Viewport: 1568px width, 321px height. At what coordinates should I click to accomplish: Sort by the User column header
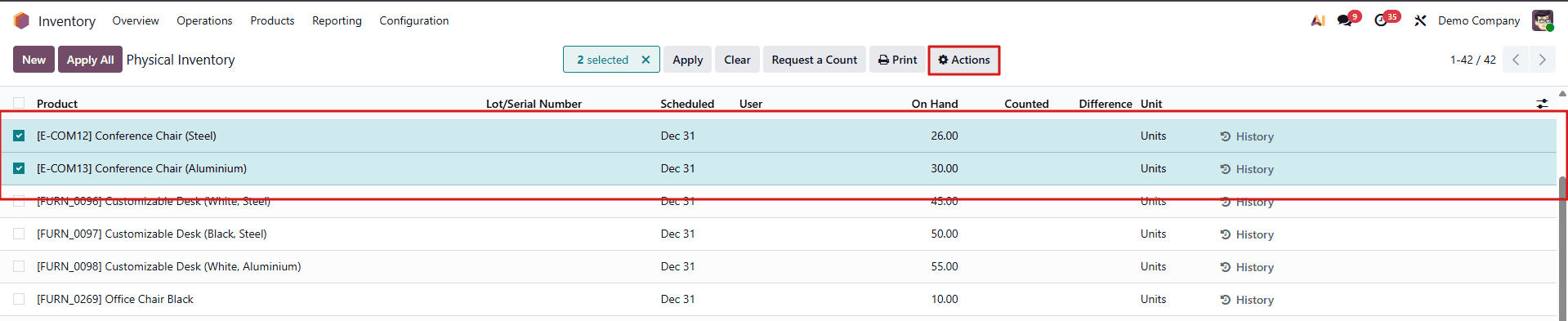point(751,104)
